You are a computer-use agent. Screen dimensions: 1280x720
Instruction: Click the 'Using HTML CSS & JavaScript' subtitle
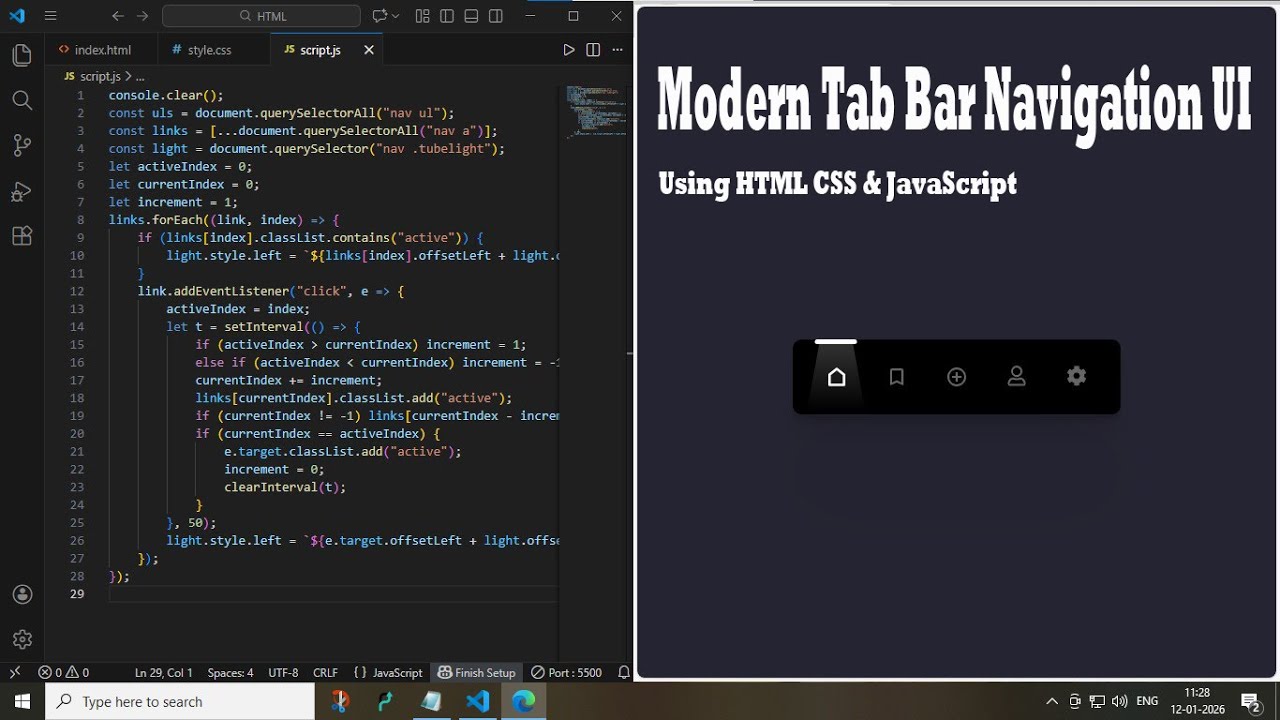click(837, 184)
